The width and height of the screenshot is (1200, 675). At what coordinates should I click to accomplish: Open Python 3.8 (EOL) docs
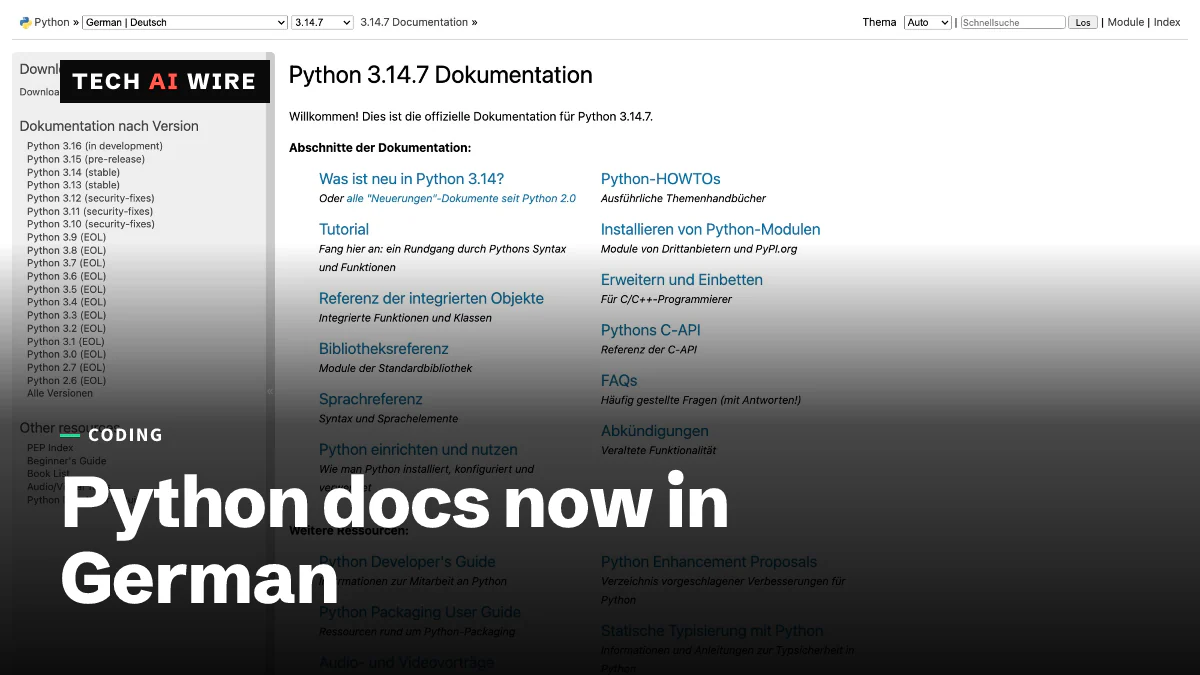click(x=66, y=250)
